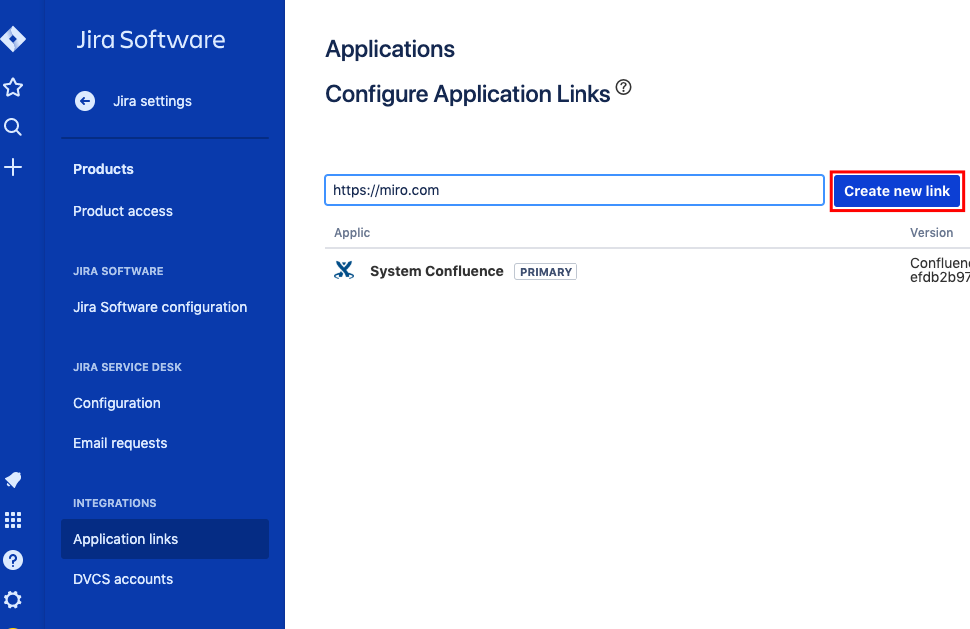The height and width of the screenshot is (629, 970).
Task: Click the Jira diamond logo icon
Action: 13,40
